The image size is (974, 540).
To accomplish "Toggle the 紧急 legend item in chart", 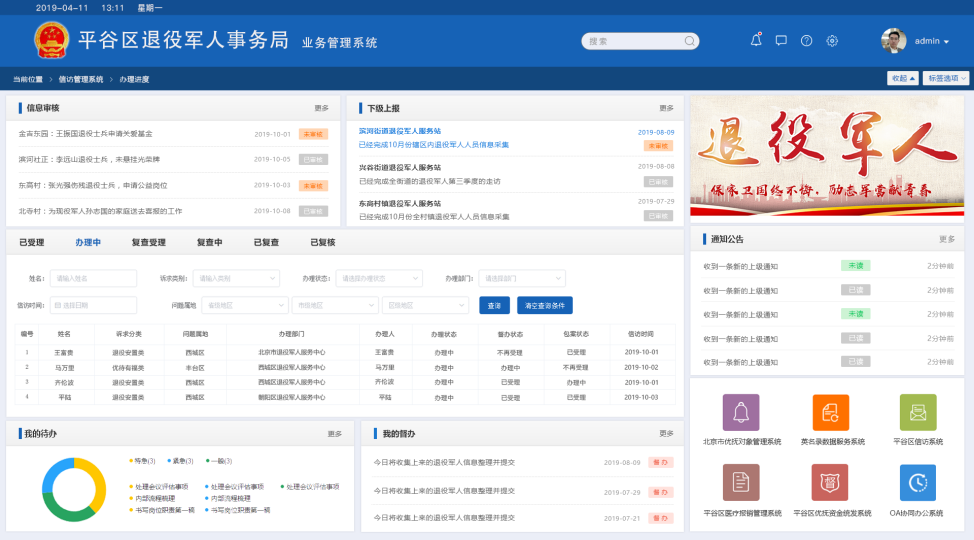I will [x=180, y=461].
